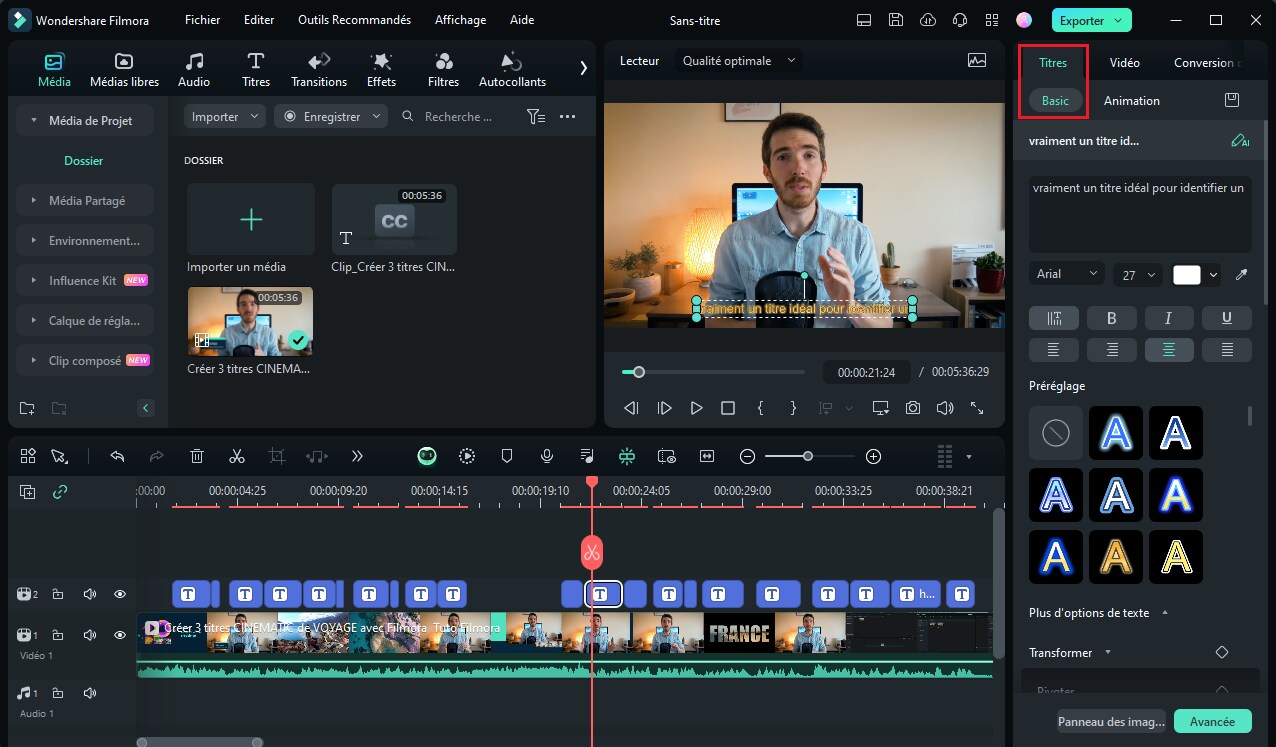Create a new folder in media sidebar
The width and height of the screenshot is (1276, 747).
point(27,408)
